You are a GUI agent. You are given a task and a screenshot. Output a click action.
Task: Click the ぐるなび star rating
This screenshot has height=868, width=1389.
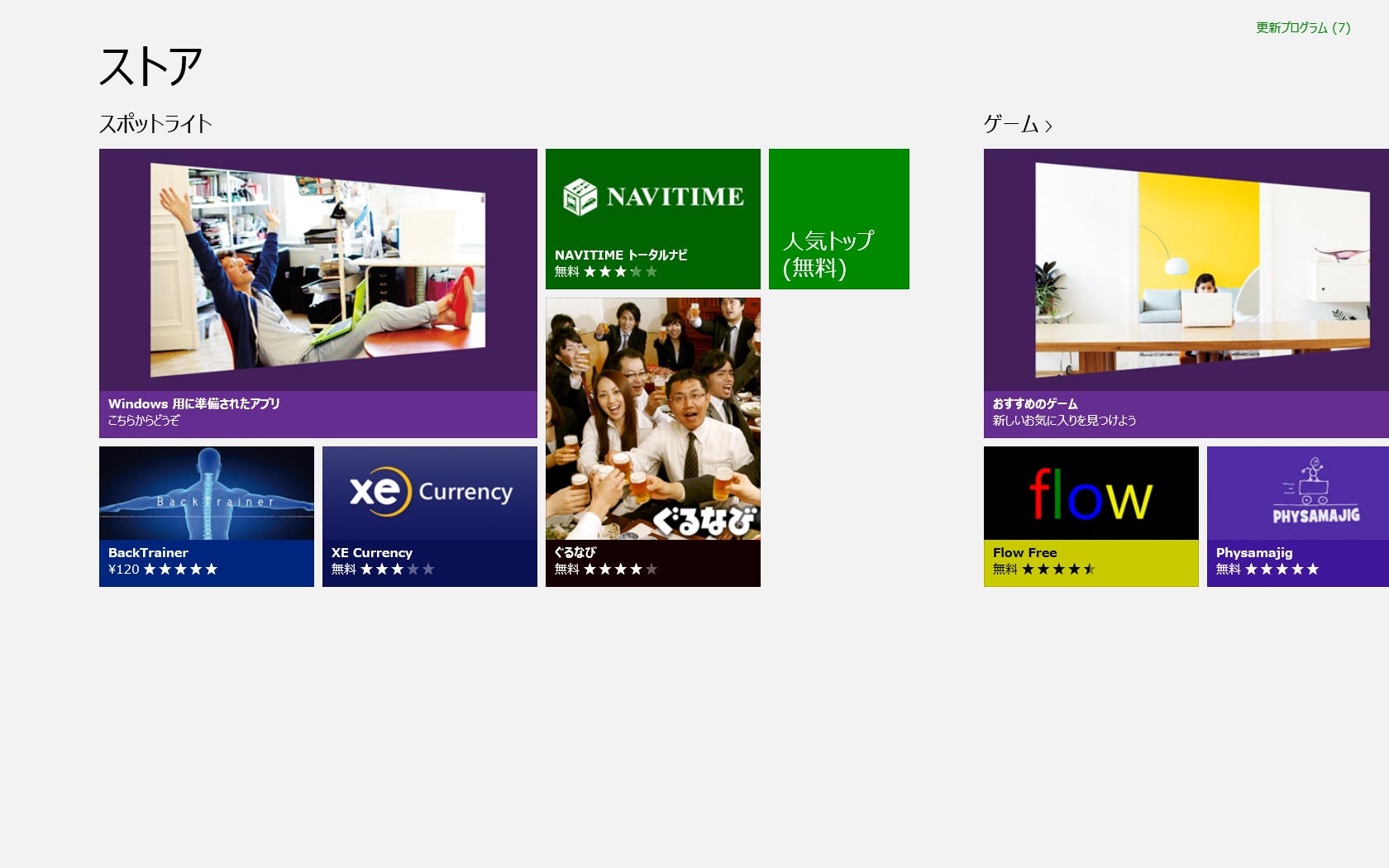(x=621, y=569)
